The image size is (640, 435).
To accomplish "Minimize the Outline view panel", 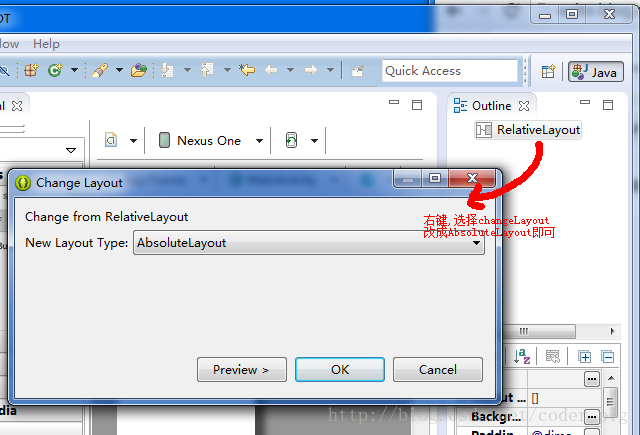I will click(x=585, y=102).
